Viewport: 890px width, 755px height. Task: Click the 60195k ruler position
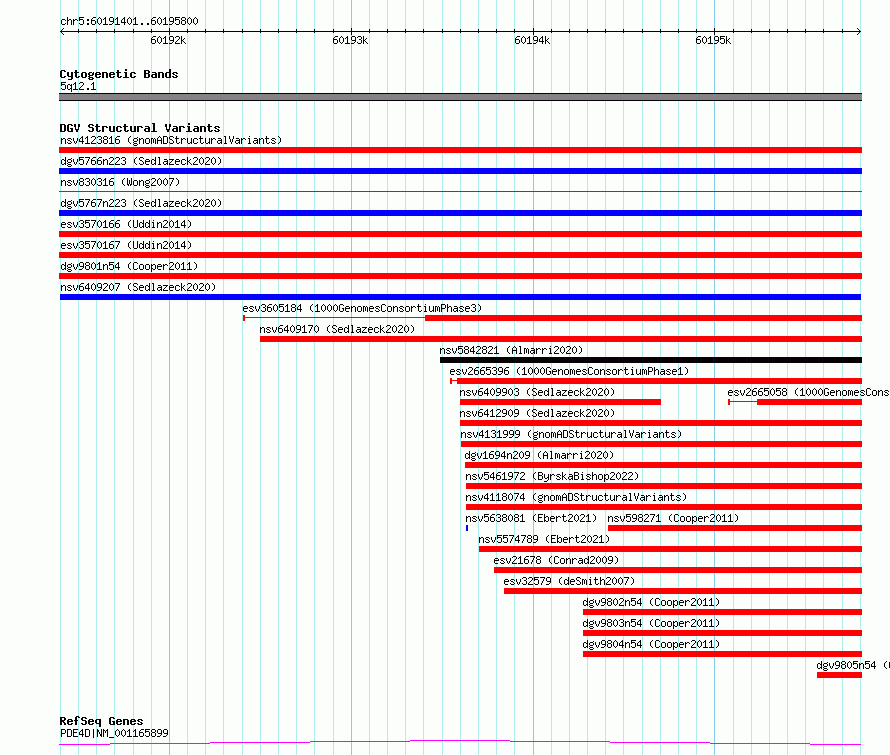click(x=713, y=40)
